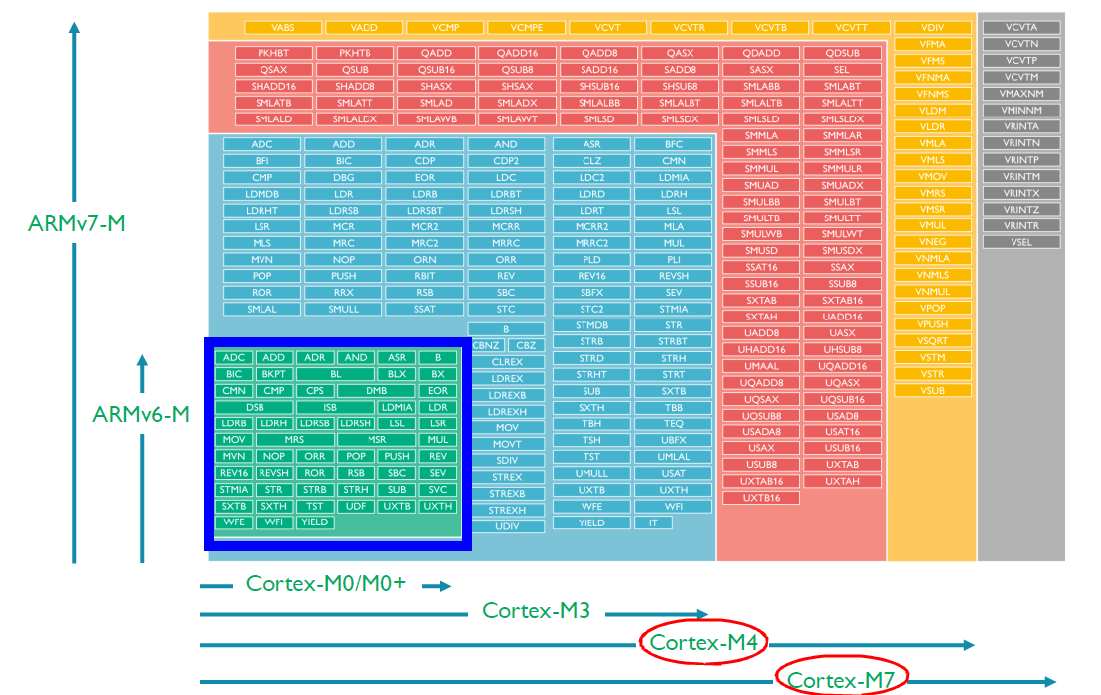Click the VCVTR instruction box

pyautogui.click(x=689, y=27)
